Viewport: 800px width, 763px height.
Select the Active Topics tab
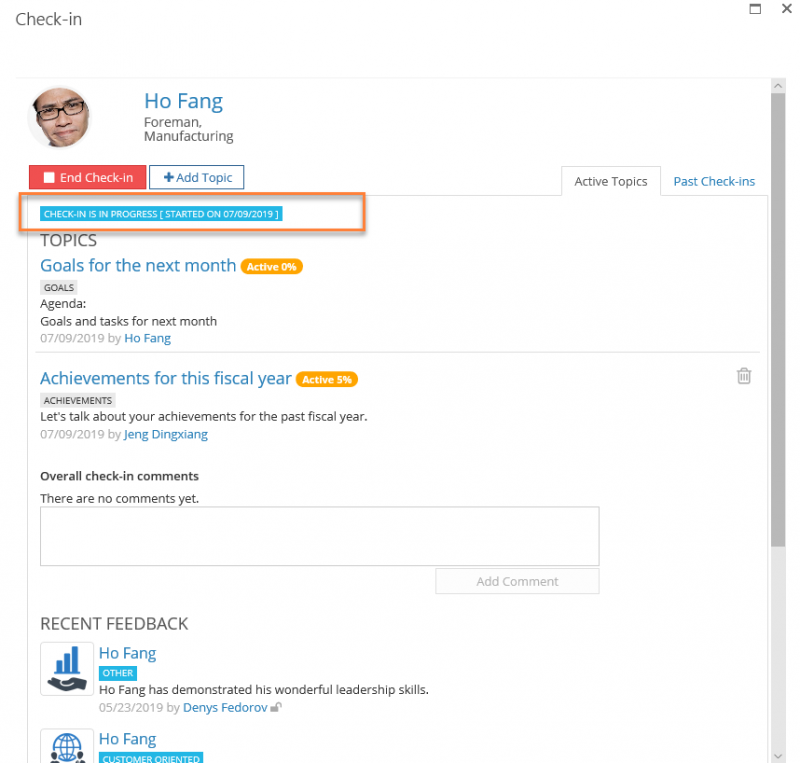pos(610,181)
